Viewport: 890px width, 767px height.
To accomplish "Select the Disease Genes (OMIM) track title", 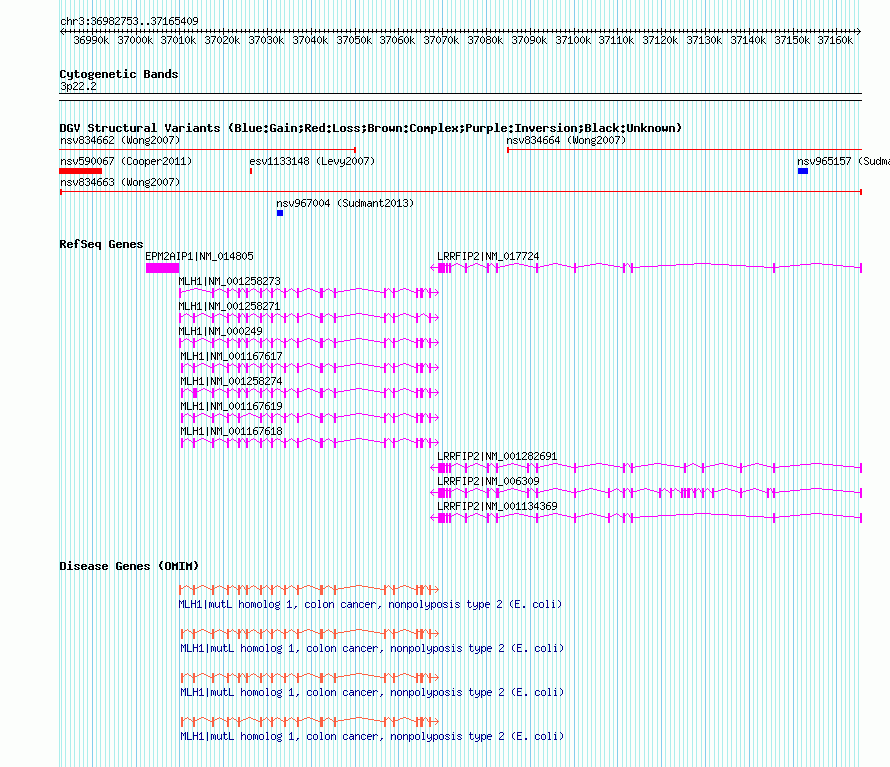I will coord(129,567).
